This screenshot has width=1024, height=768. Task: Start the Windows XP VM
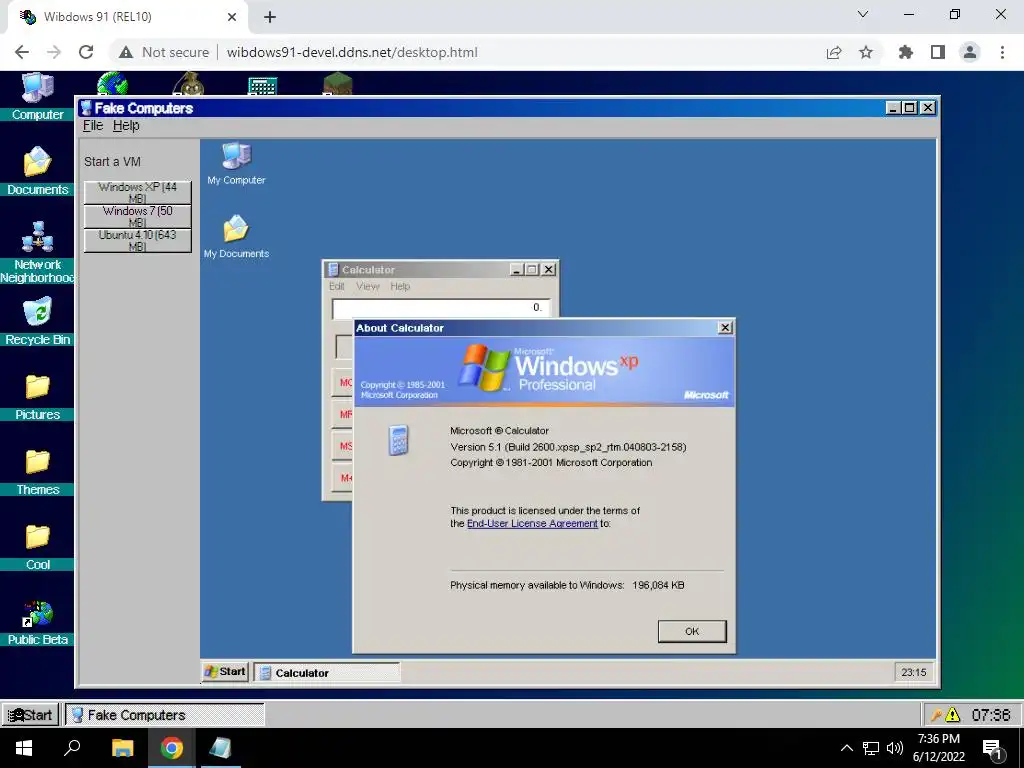pos(138,193)
